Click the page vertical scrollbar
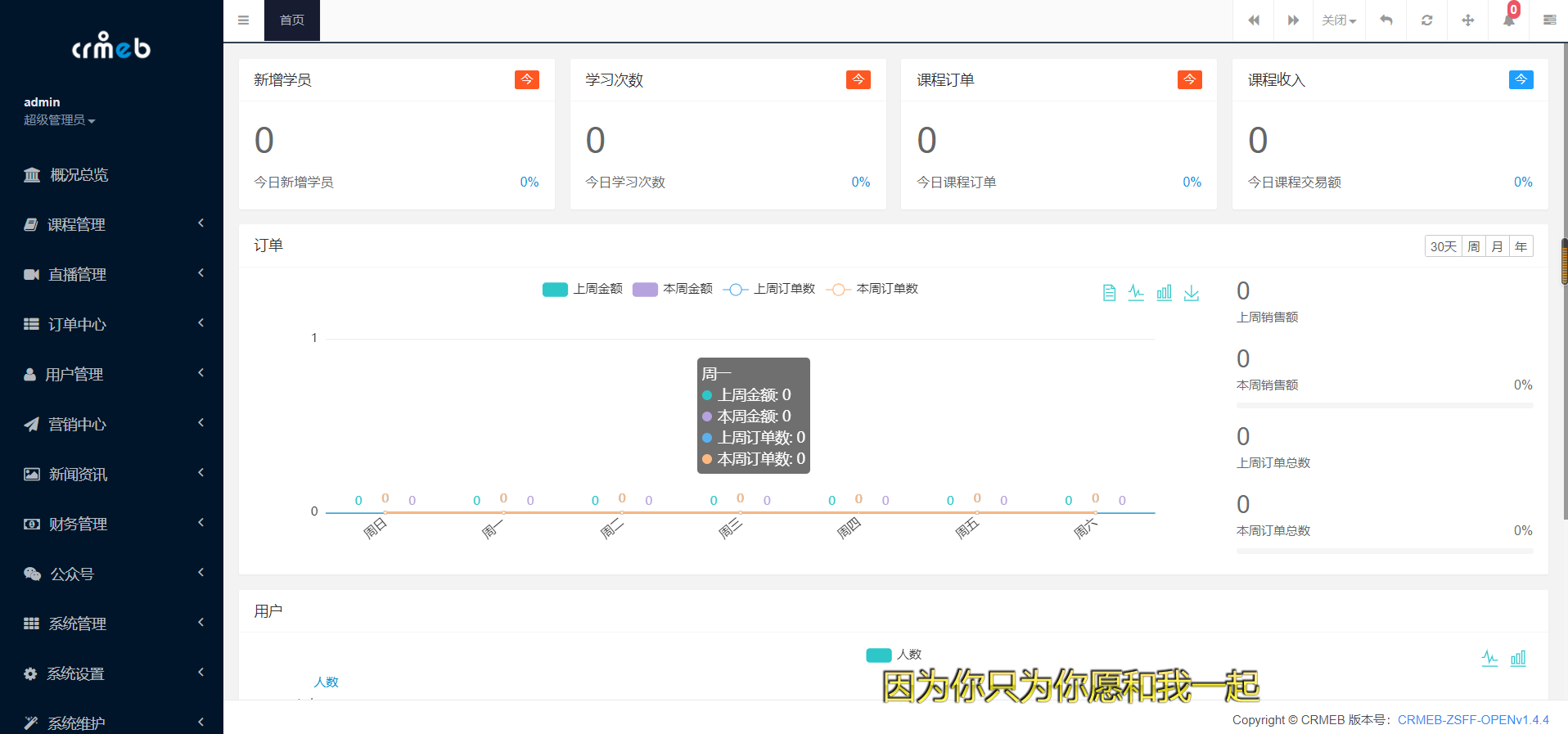 (x=1564, y=262)
